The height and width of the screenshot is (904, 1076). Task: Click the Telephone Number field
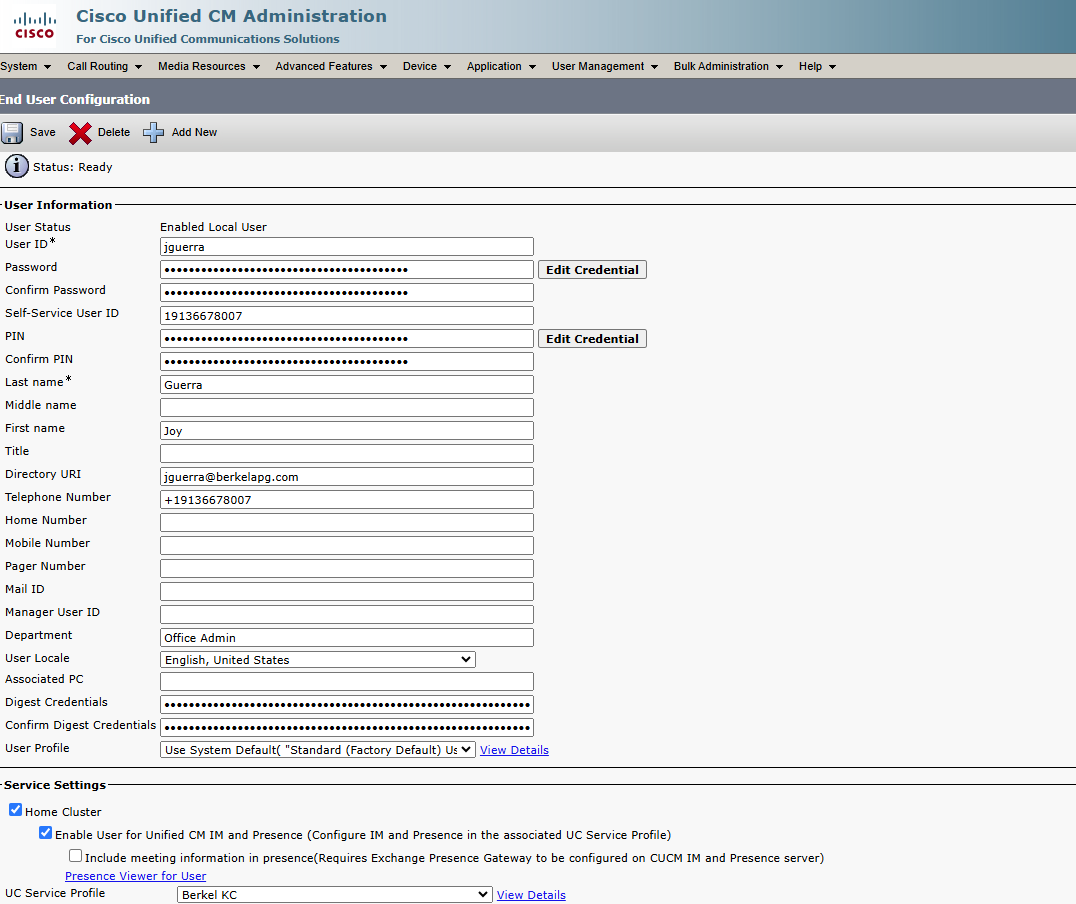pos(347,500)
